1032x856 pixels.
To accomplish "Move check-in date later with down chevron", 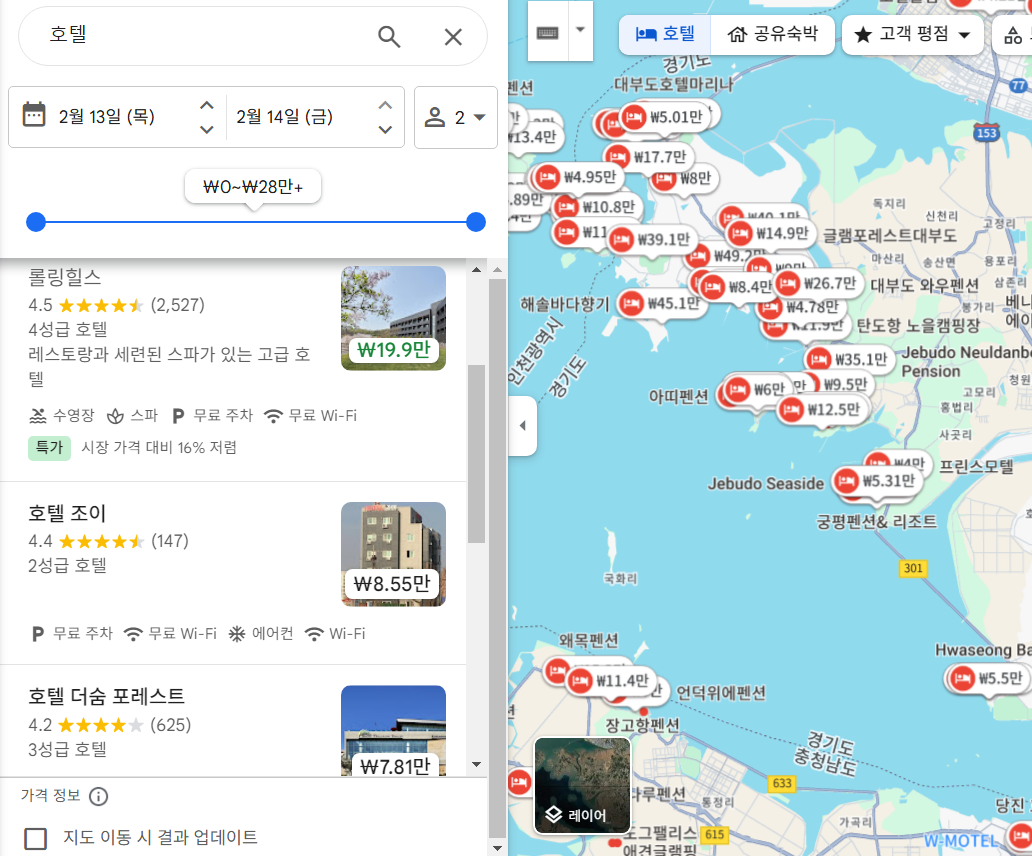I will pos(207,130).
